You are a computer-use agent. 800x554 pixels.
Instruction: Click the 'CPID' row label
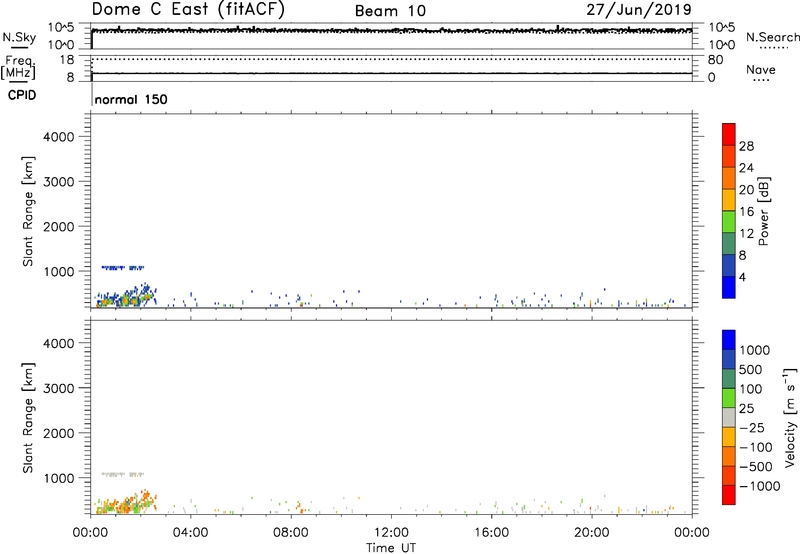[x=22, y=95]
